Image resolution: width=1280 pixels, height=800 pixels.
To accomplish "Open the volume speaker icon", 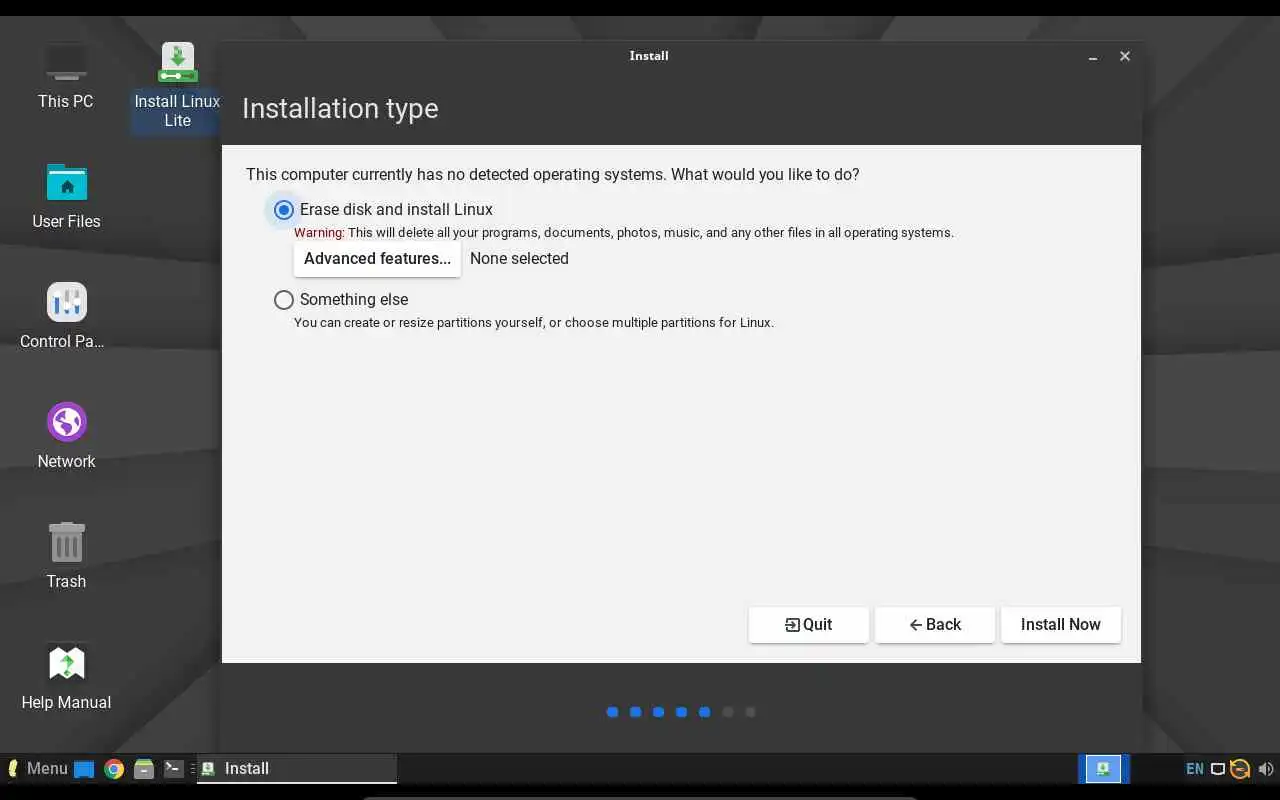I will [x=1265, y=769].
